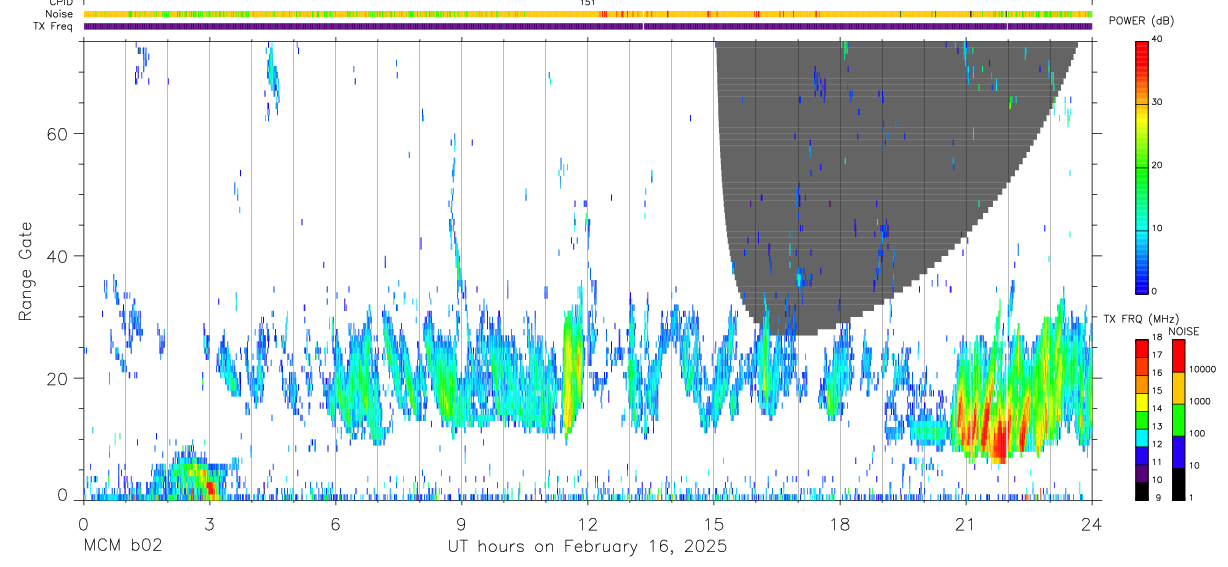Screen dimensions: 1228x567
Task: Click the UT hours on February 16, 2025 title
Action: point(587,547)
